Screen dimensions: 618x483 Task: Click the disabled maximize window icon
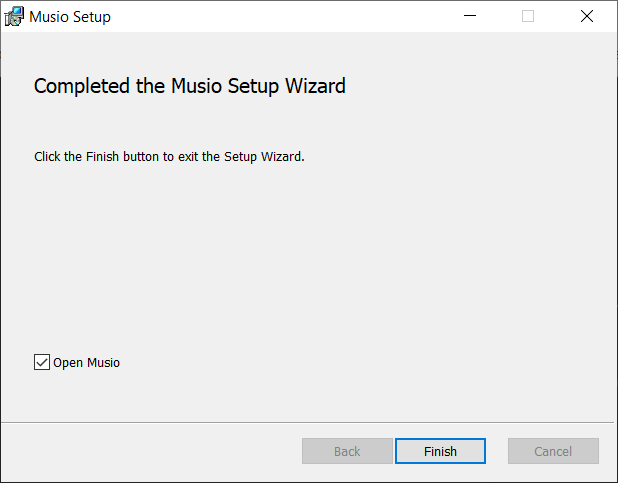click(528, 16)
